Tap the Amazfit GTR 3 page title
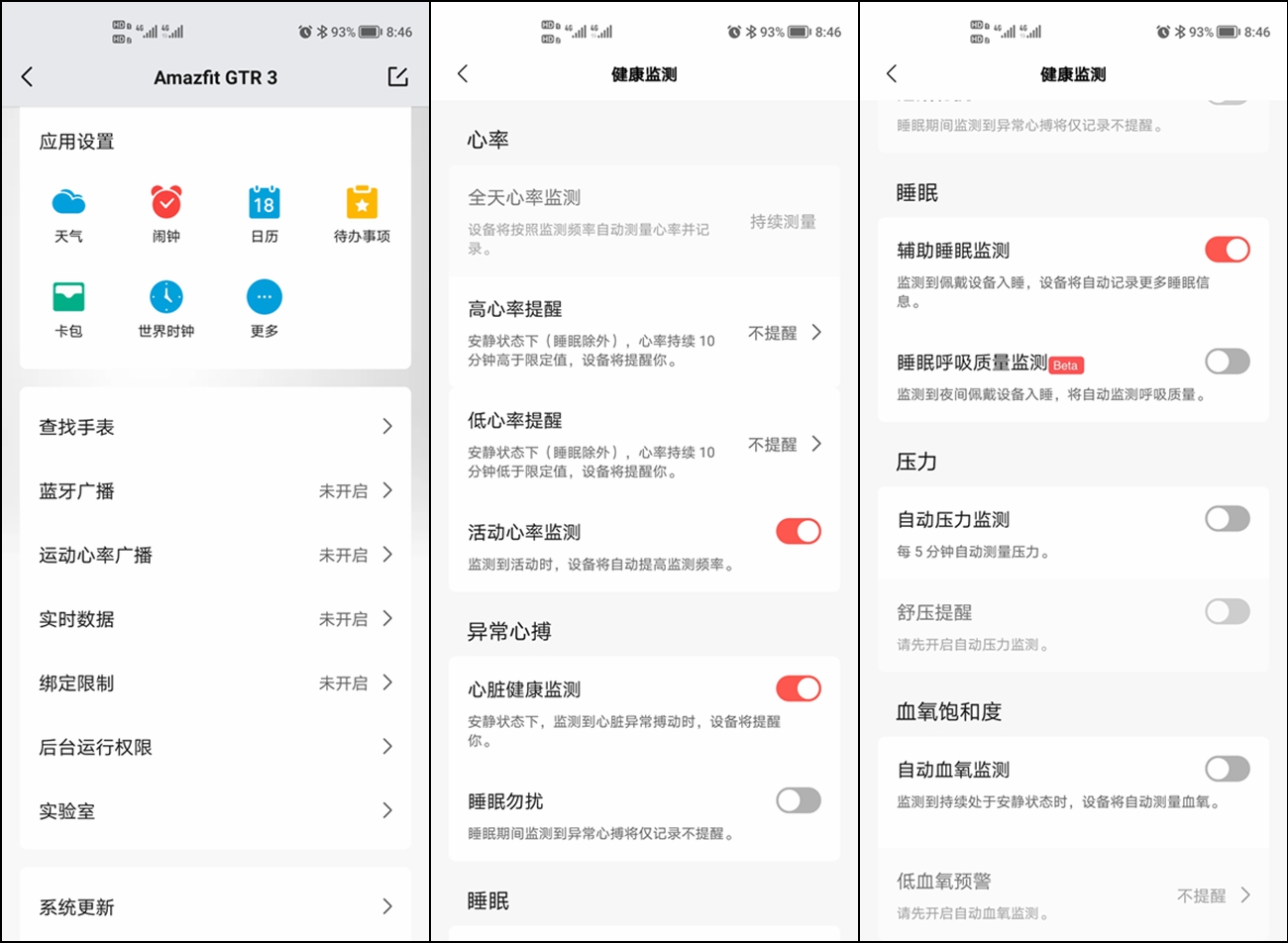Image resolution: width=1288 pixels, height=943 pixels. click(x=215, y=77)
